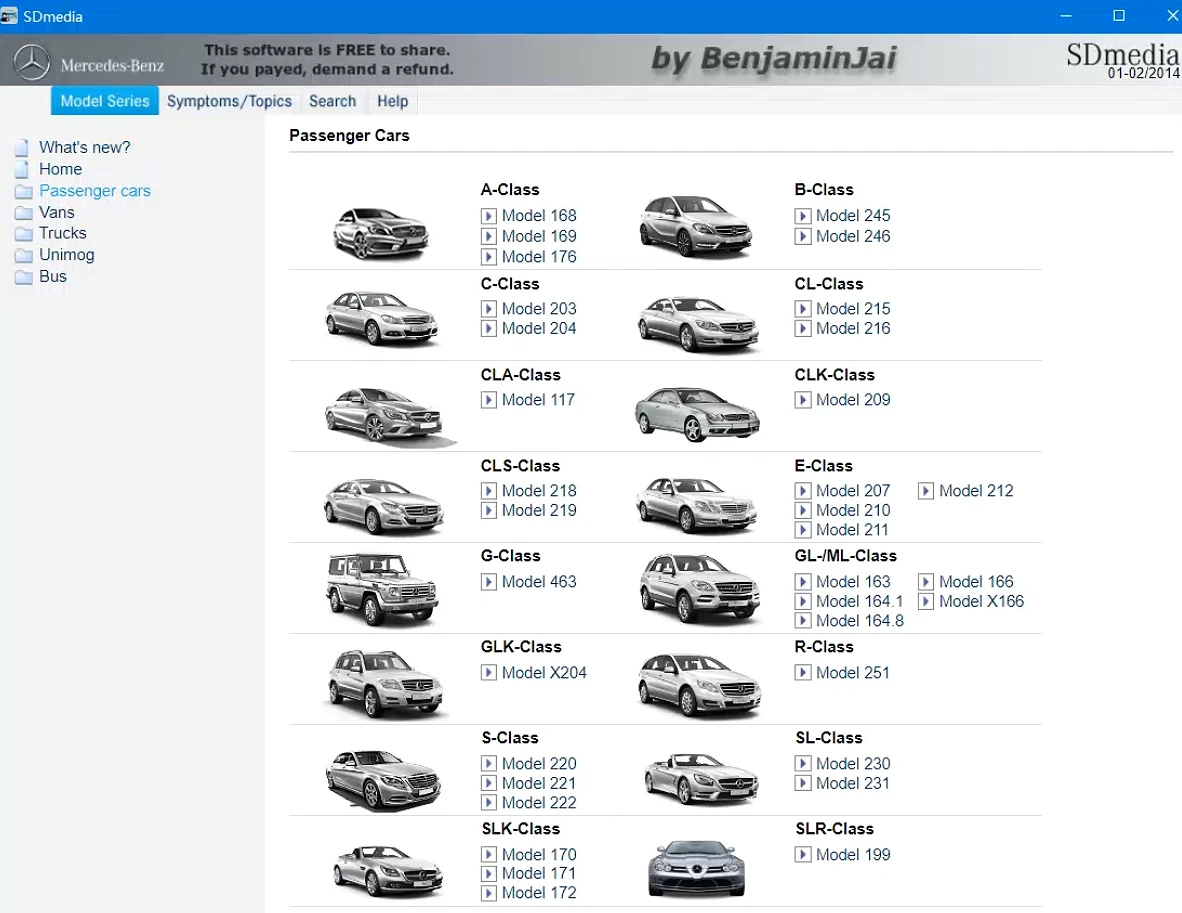
Task: Click the B-Class car thumbnail
Action: [x=696, y=226]
